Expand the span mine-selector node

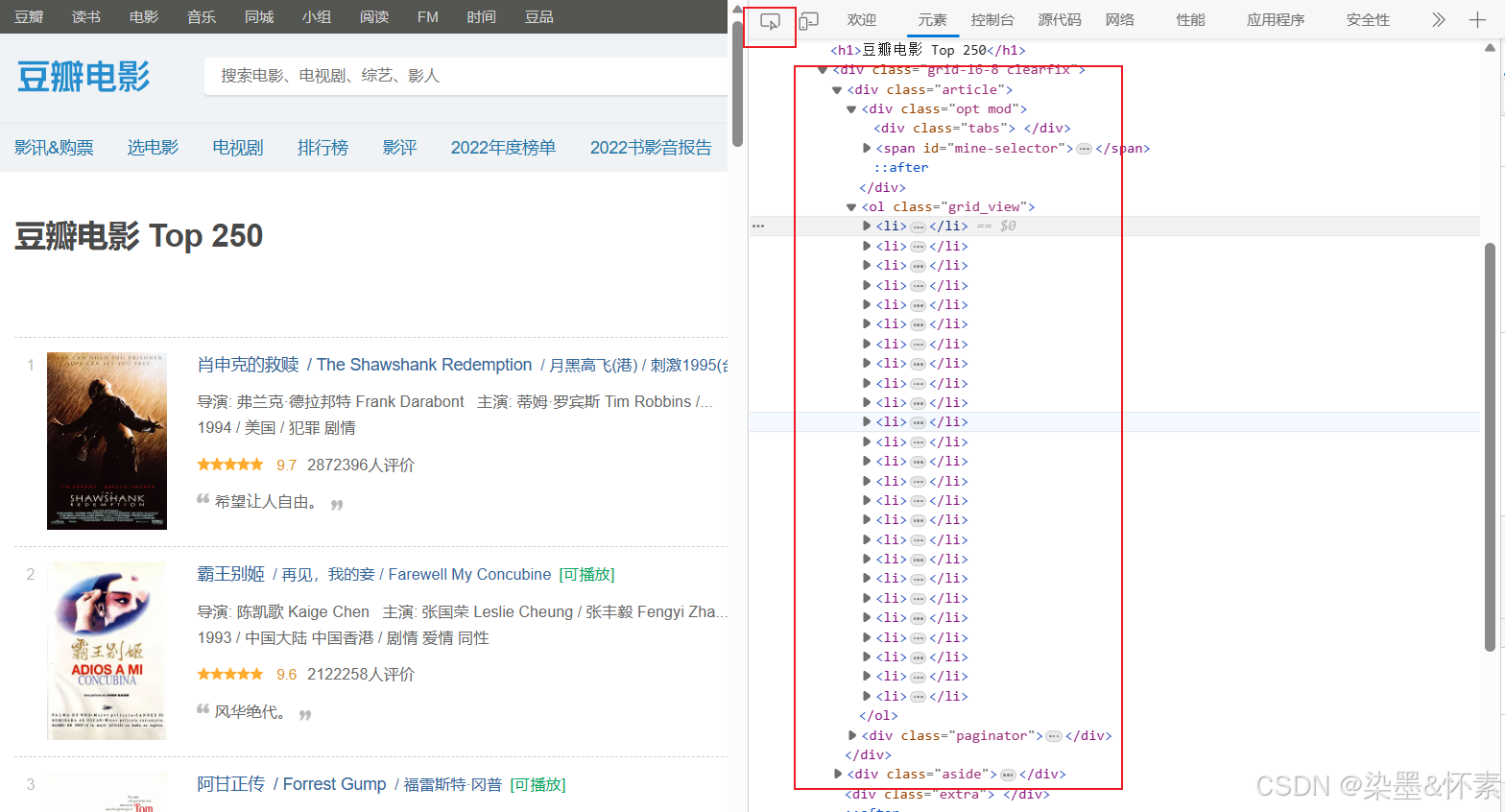(x=867, y=148)
